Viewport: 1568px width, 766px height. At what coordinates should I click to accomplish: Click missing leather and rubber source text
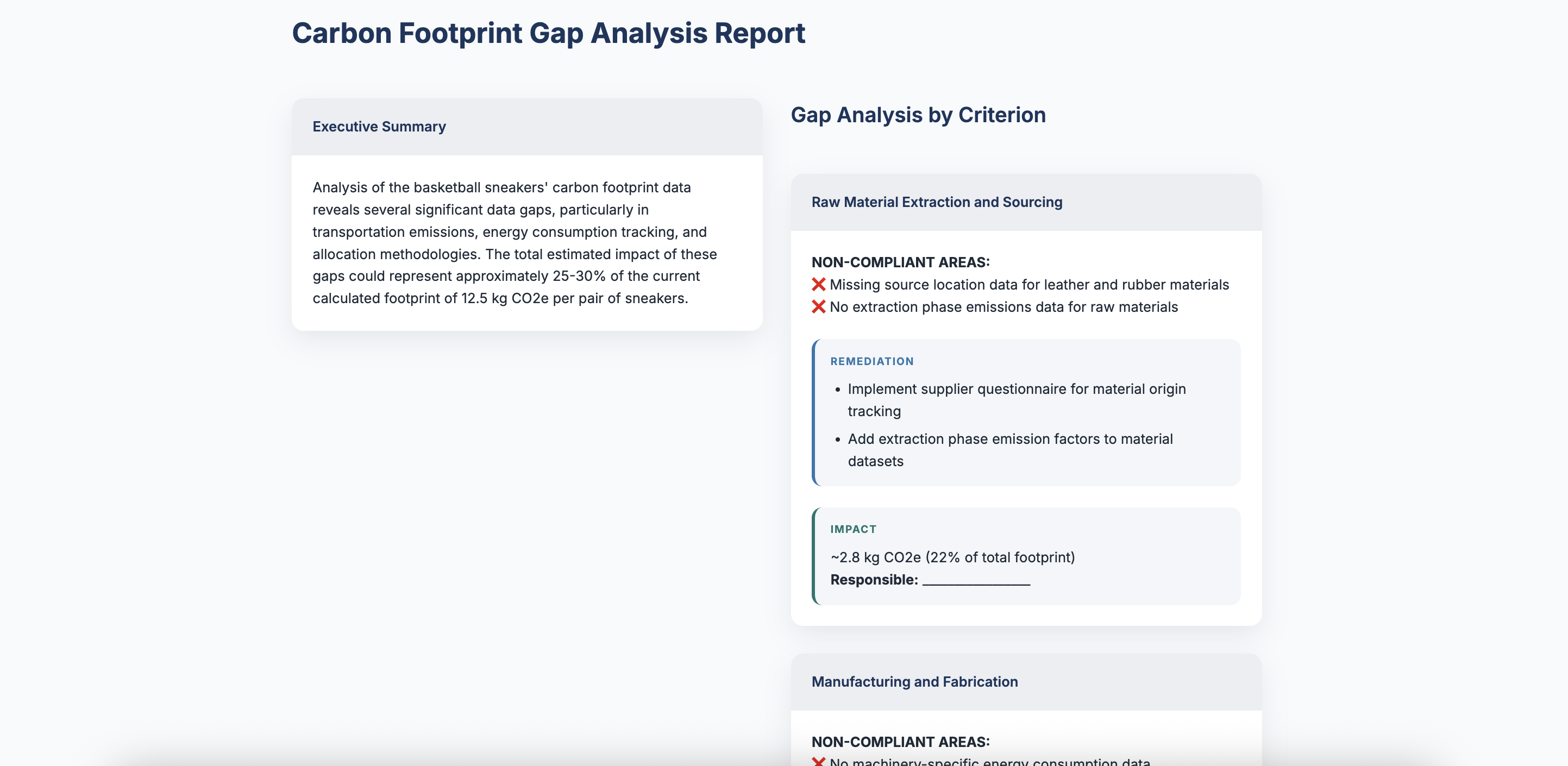1028,285
